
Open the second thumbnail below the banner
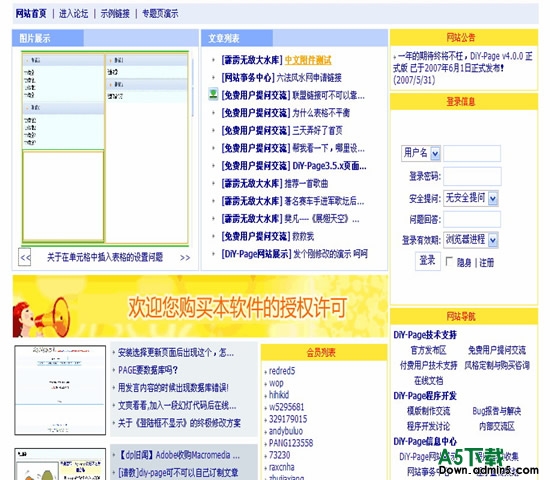60,464
